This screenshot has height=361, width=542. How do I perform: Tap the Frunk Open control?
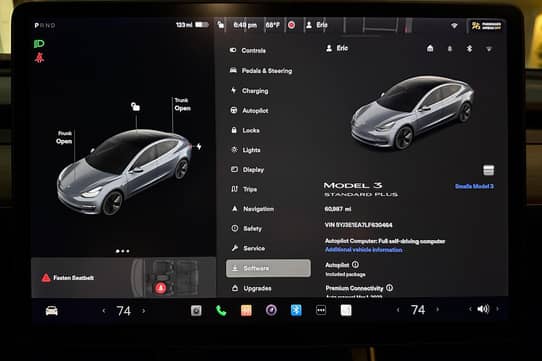[x=64, y=137]
